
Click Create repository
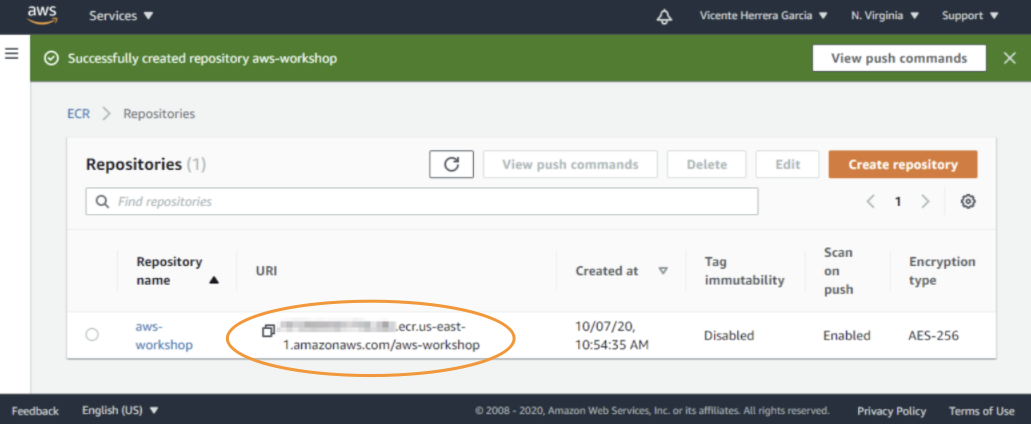point(903,164)
